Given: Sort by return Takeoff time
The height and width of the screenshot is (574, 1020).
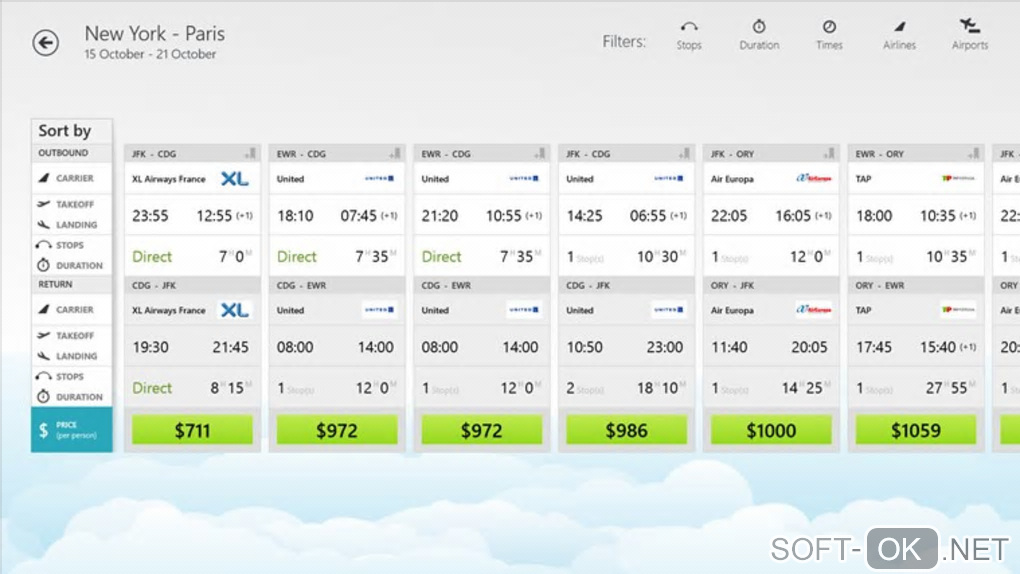Looking at the screenshot, I should tap(72, 336).
